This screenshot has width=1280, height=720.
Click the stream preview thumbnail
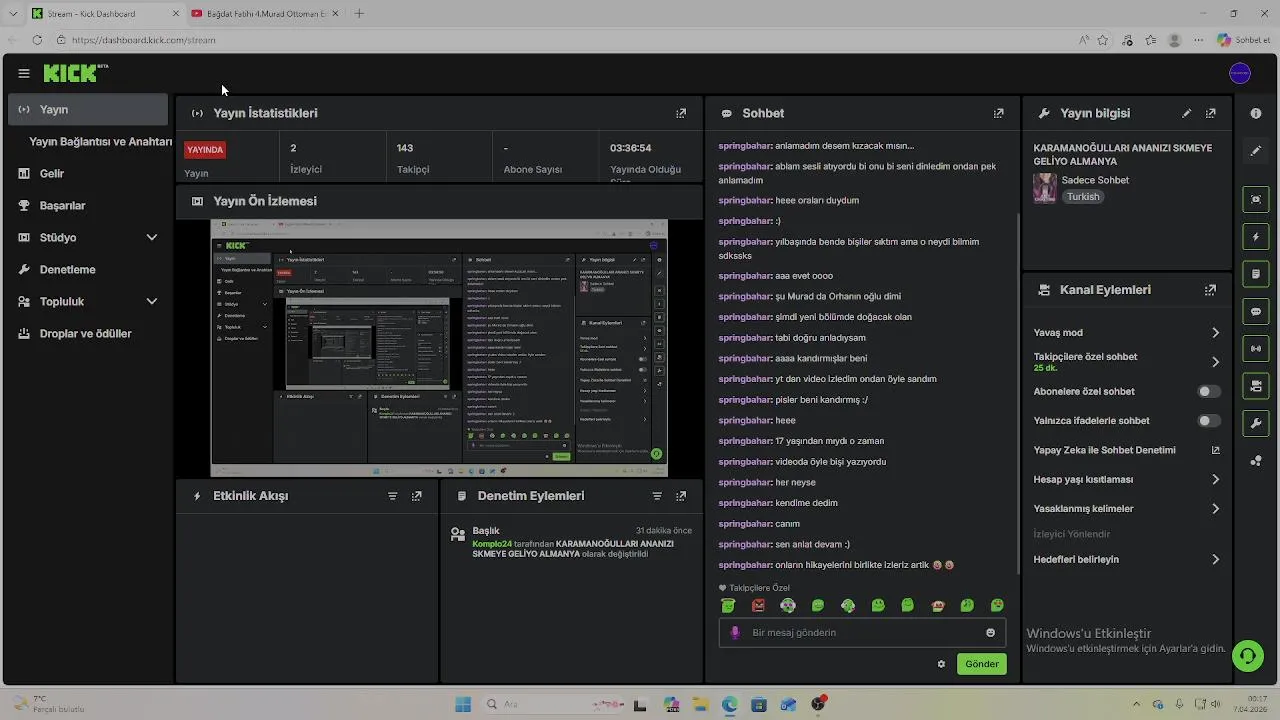tap(439, 348)
